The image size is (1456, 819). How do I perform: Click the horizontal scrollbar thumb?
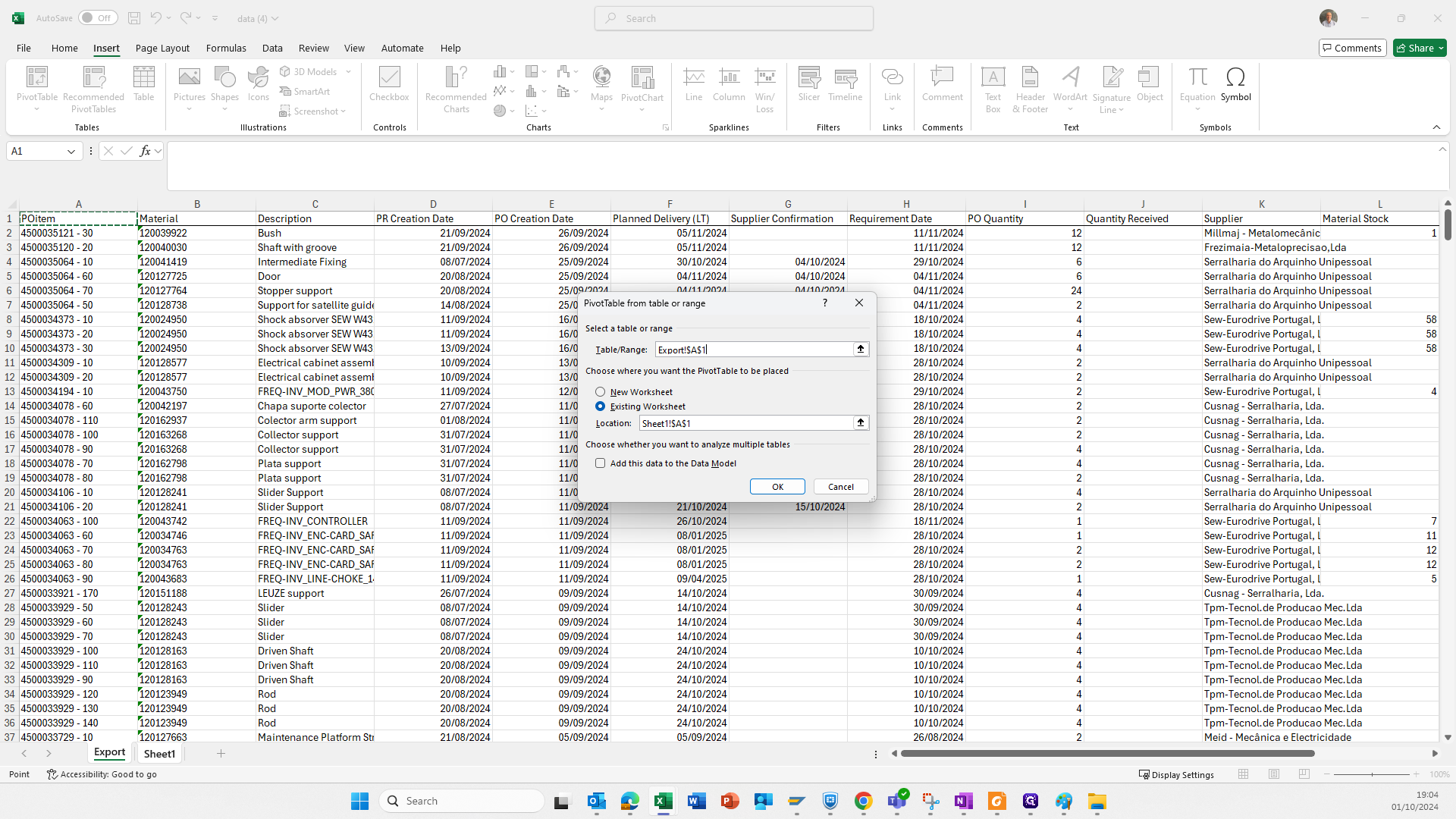pyautogui.click(x=1107, y=754)
